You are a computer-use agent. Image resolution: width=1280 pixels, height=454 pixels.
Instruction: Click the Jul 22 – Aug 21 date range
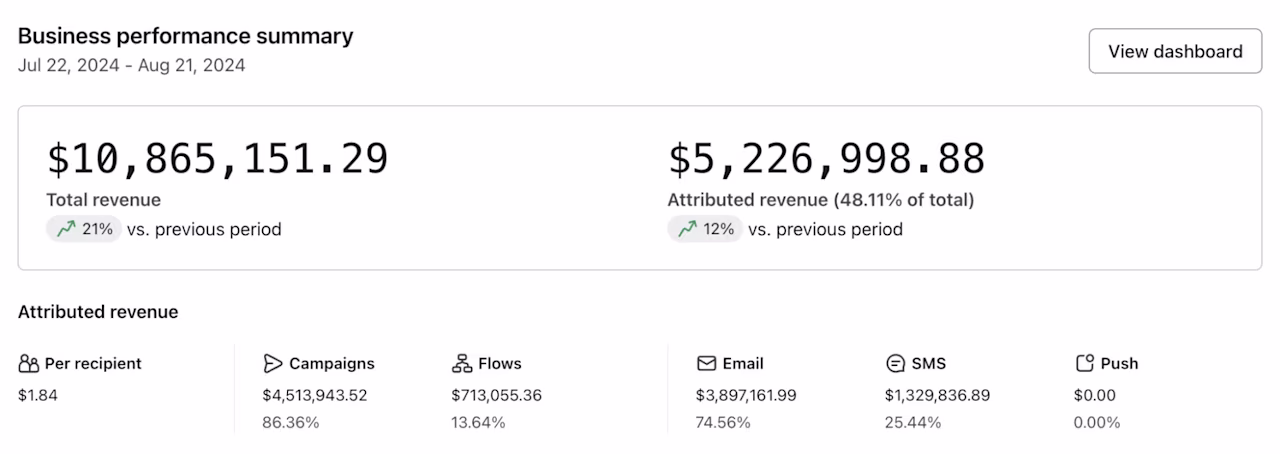[x=131, y=66]
